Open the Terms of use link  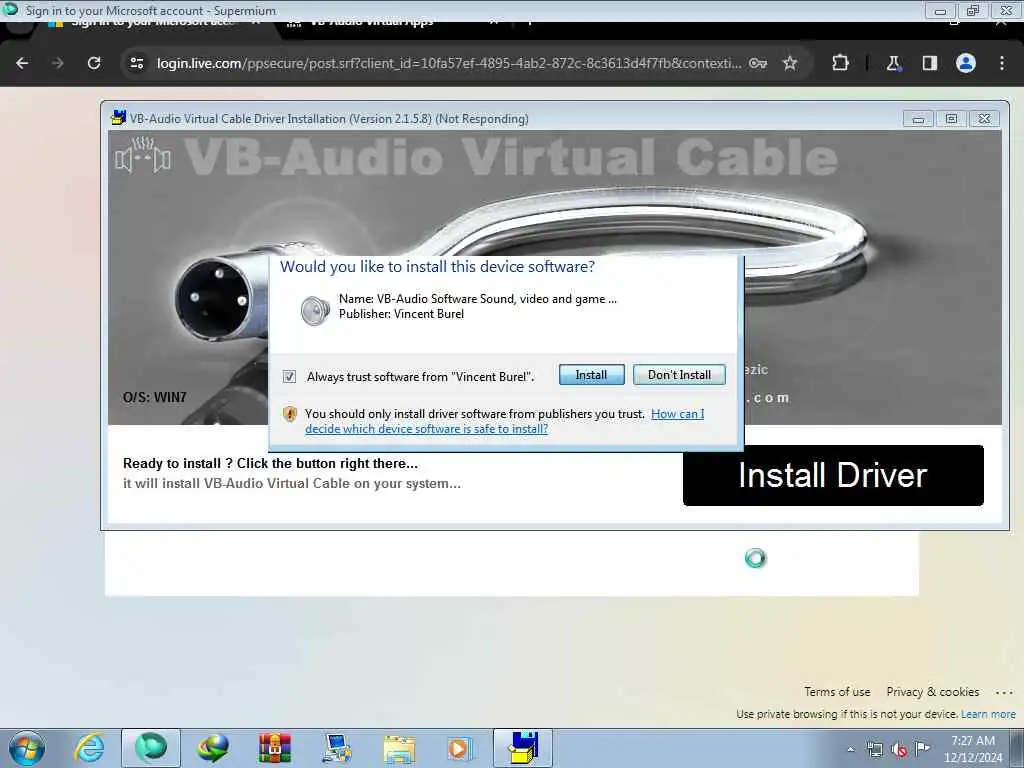tap(837, 692)
